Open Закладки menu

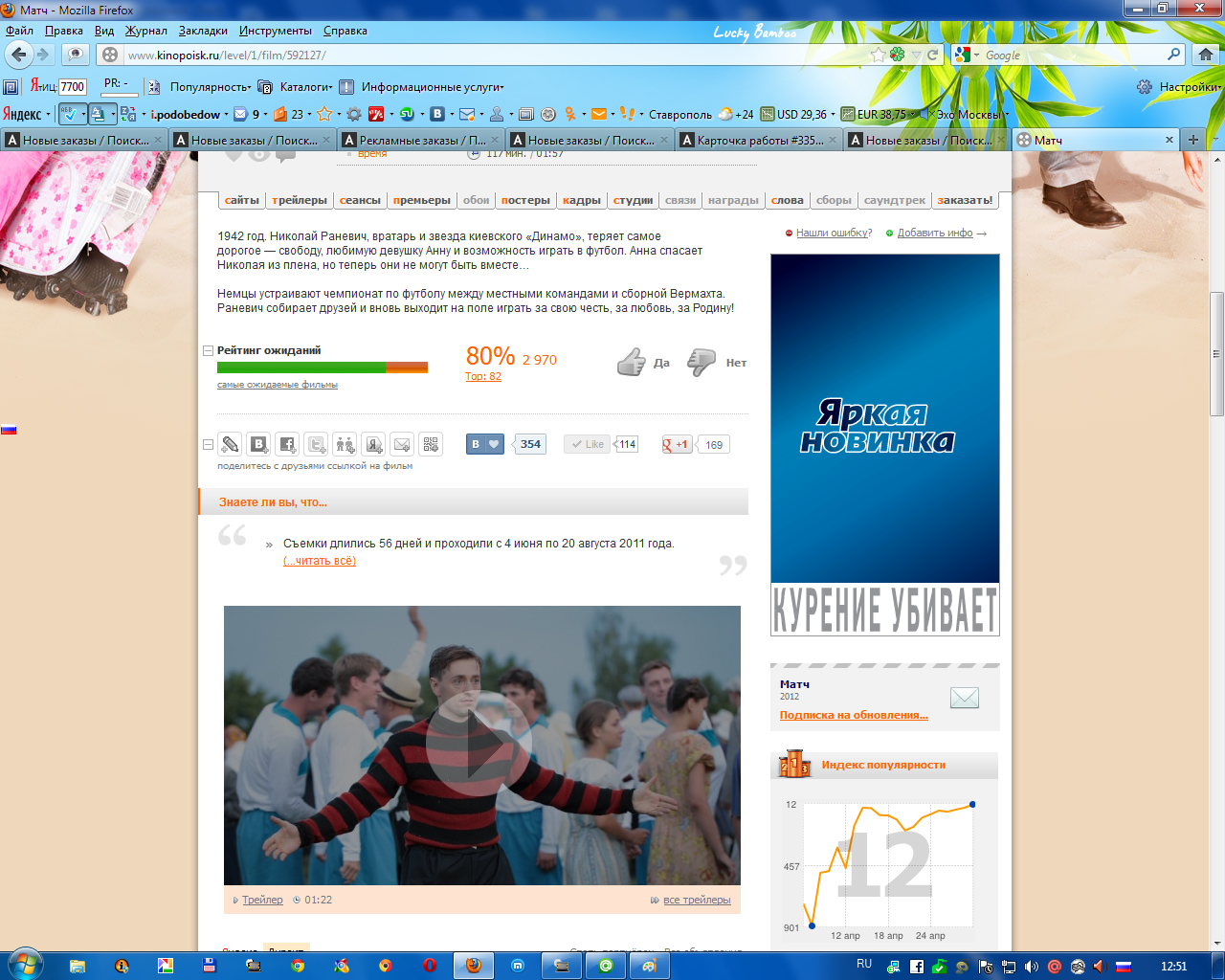[x=203, y=31]
